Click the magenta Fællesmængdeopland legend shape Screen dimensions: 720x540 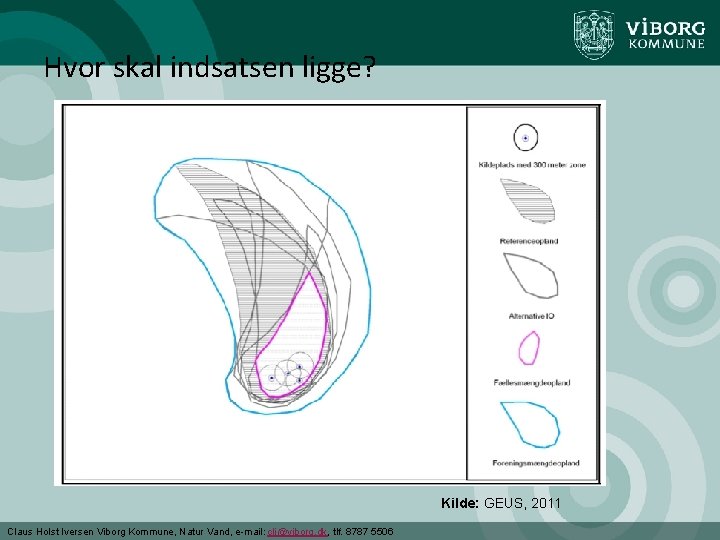(529, 348)
